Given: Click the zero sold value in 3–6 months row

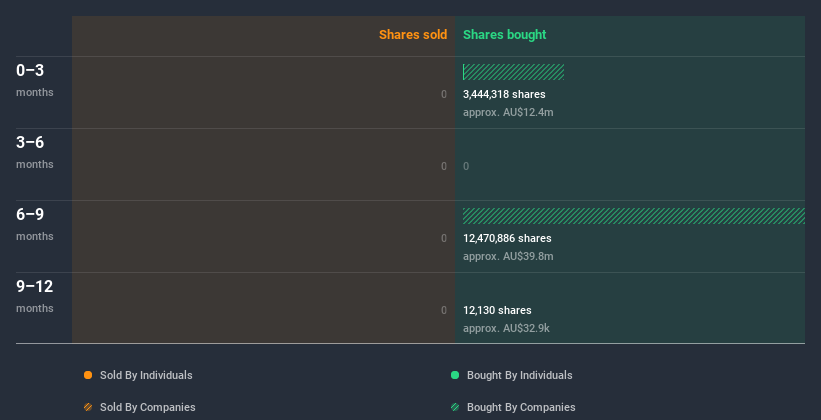Looking at the screenshot, I should [444, 167].
